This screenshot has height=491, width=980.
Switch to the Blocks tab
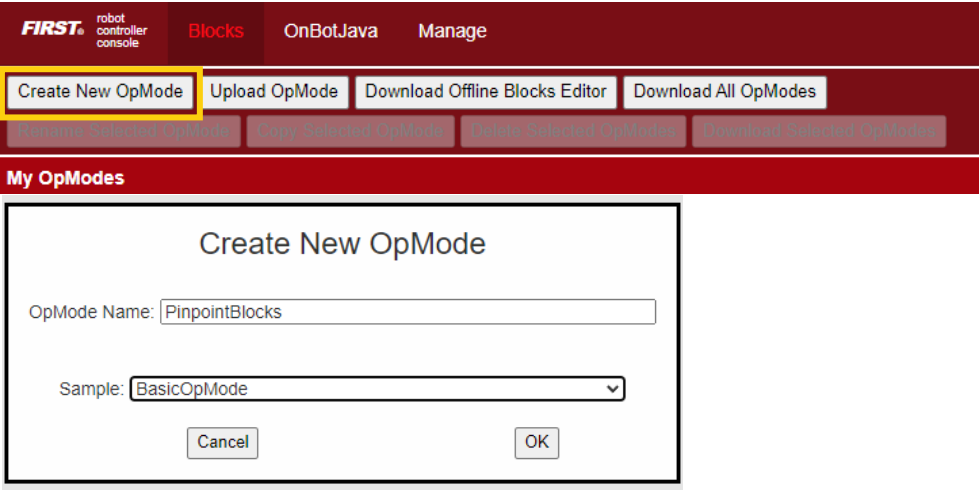(215, 31)
